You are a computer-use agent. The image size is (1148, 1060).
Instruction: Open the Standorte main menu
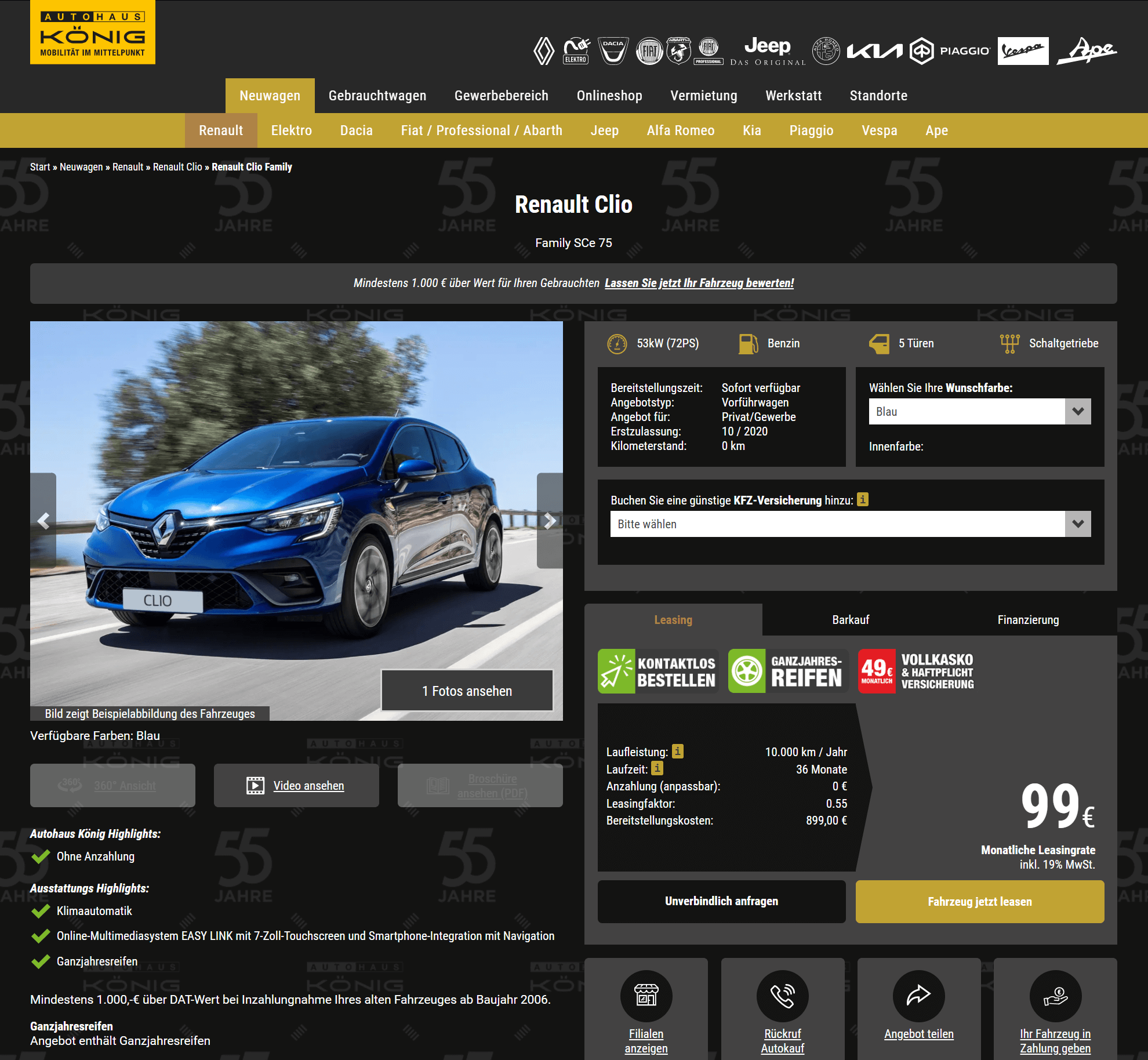(x=878, y=96)
